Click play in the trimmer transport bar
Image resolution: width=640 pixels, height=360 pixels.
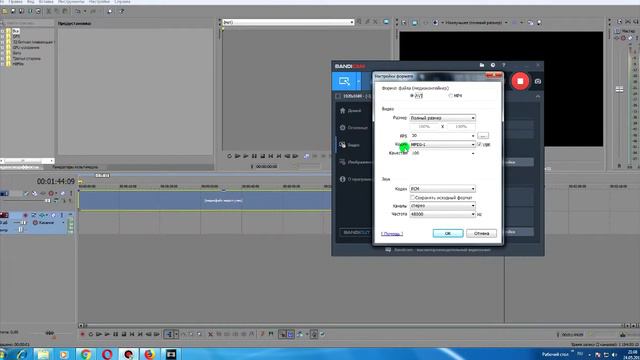(246, 156)
